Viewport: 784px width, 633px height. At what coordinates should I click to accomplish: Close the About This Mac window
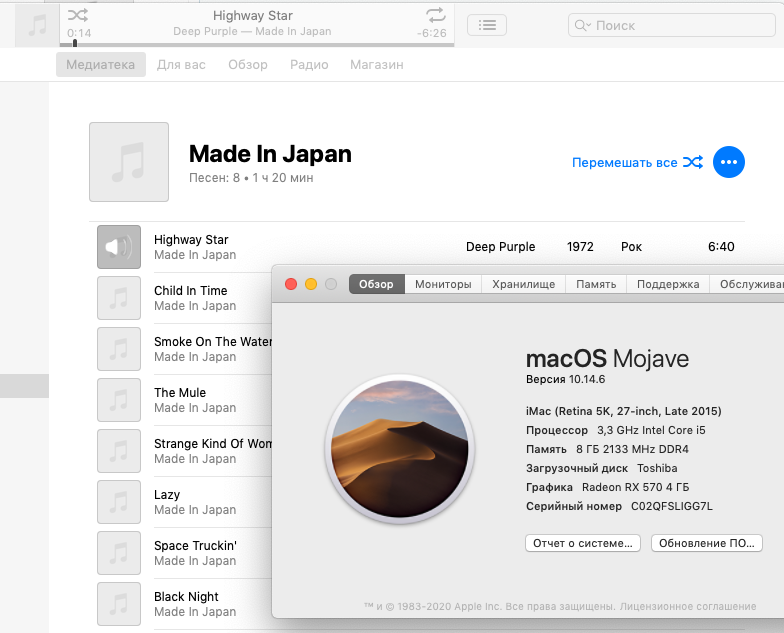pos(291,284)
